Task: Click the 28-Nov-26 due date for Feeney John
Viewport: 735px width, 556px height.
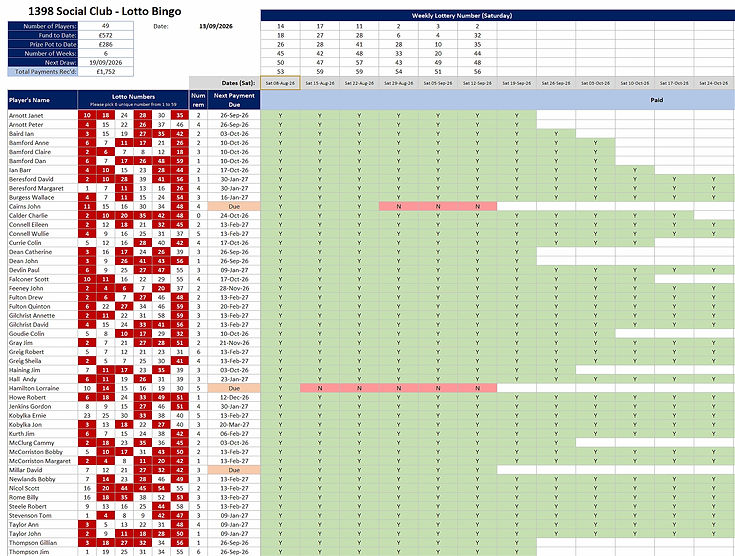Action: pyautogui.click(x=234, y=288)
